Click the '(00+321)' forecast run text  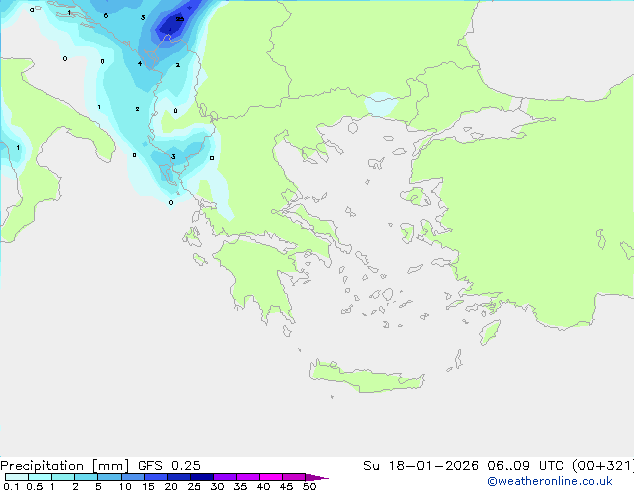602,466
